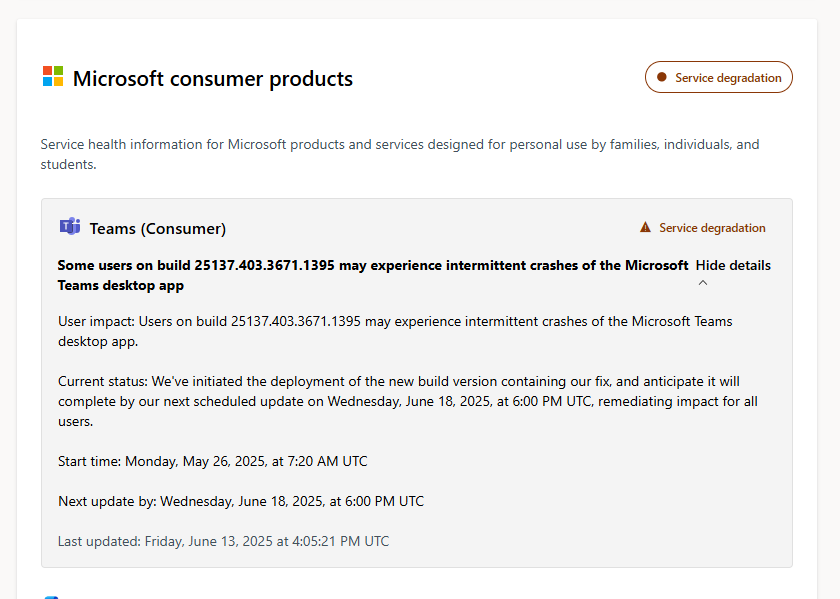Click the bold intermittent crashes headline

click(x=372, y=275)
